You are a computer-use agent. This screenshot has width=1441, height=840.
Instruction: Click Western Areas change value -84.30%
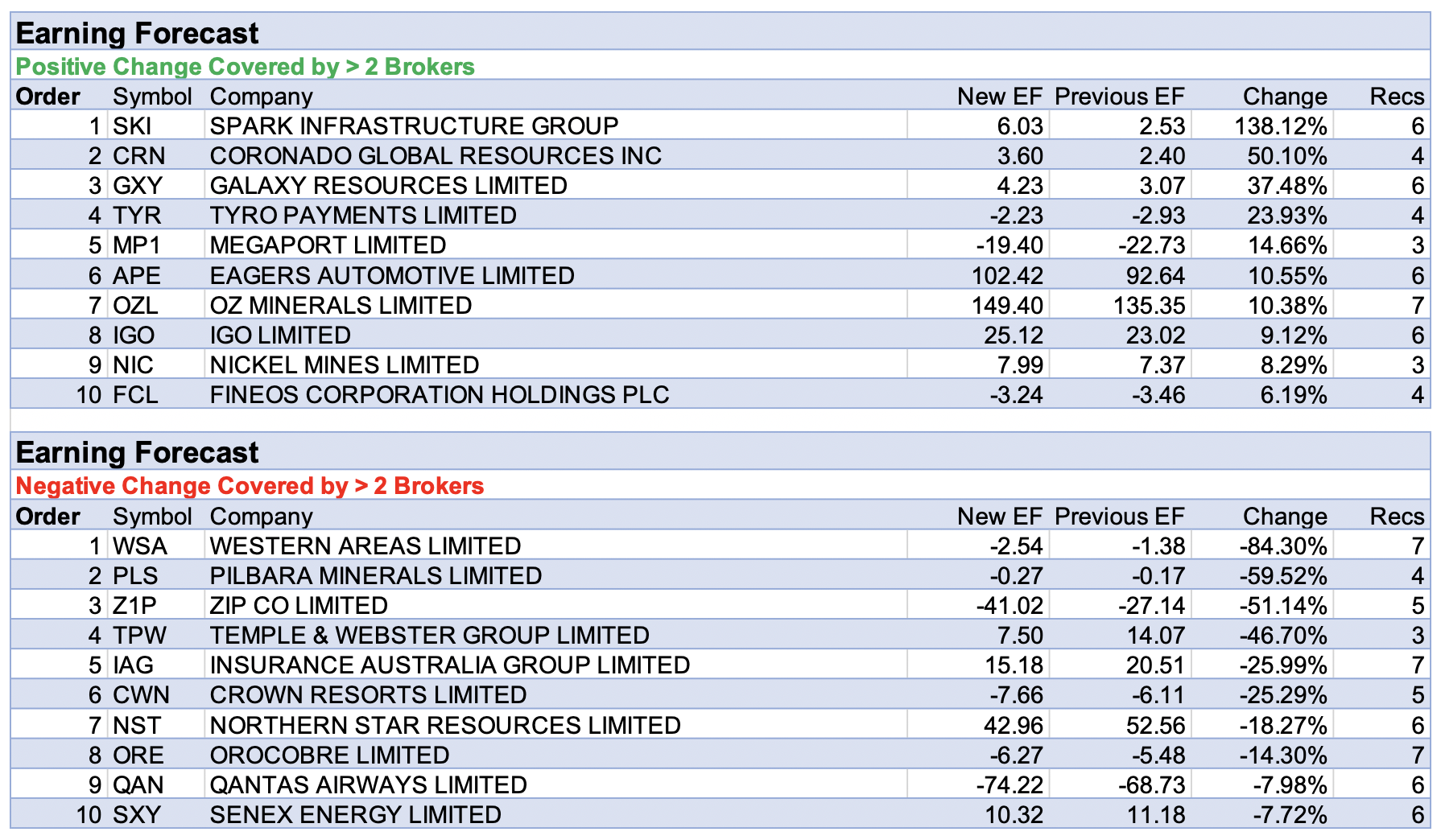1282,546
